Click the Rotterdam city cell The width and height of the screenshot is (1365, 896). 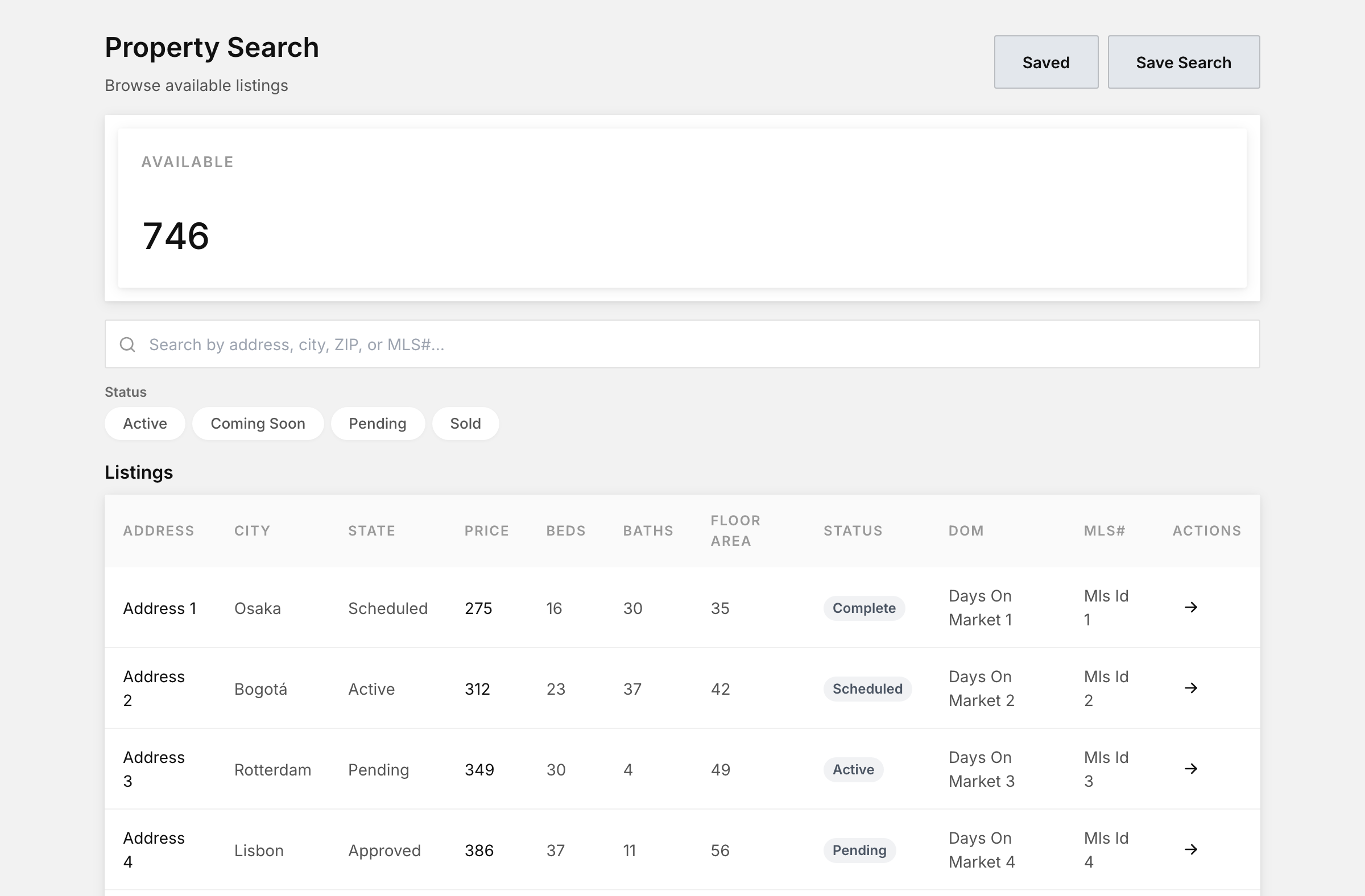click(x=273, y=770)
